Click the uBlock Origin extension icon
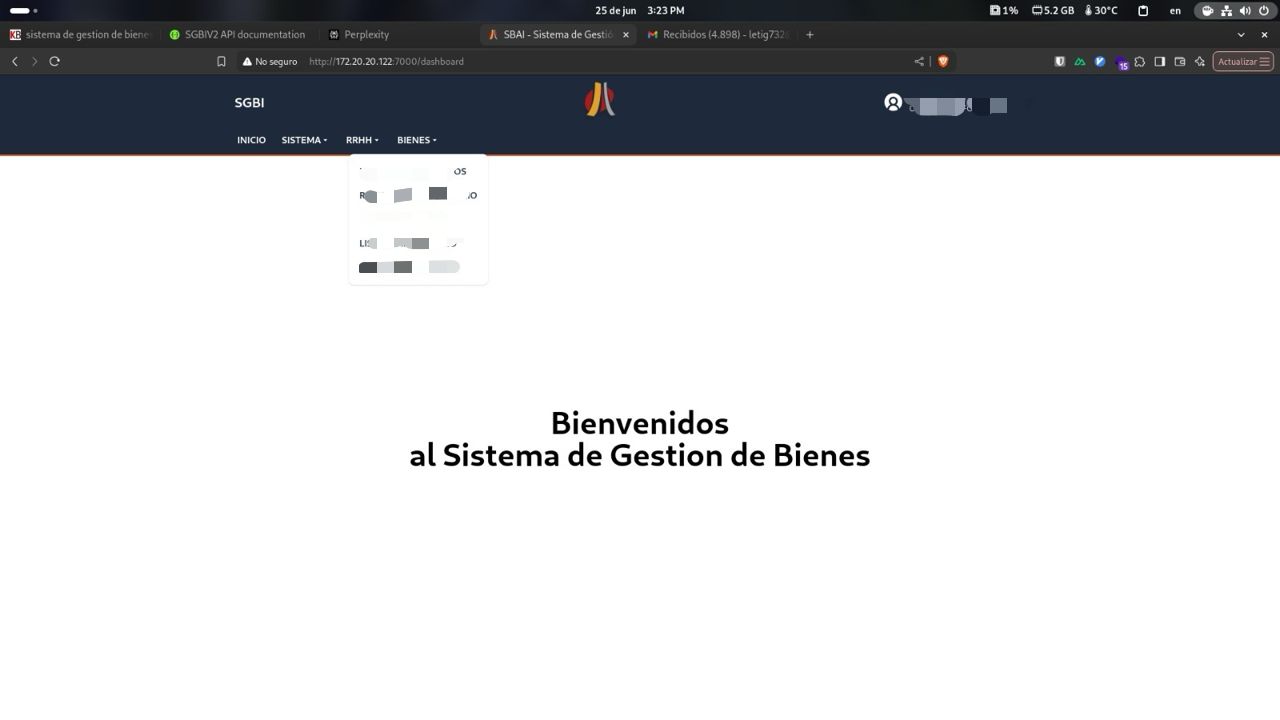 coord(1060,61)
